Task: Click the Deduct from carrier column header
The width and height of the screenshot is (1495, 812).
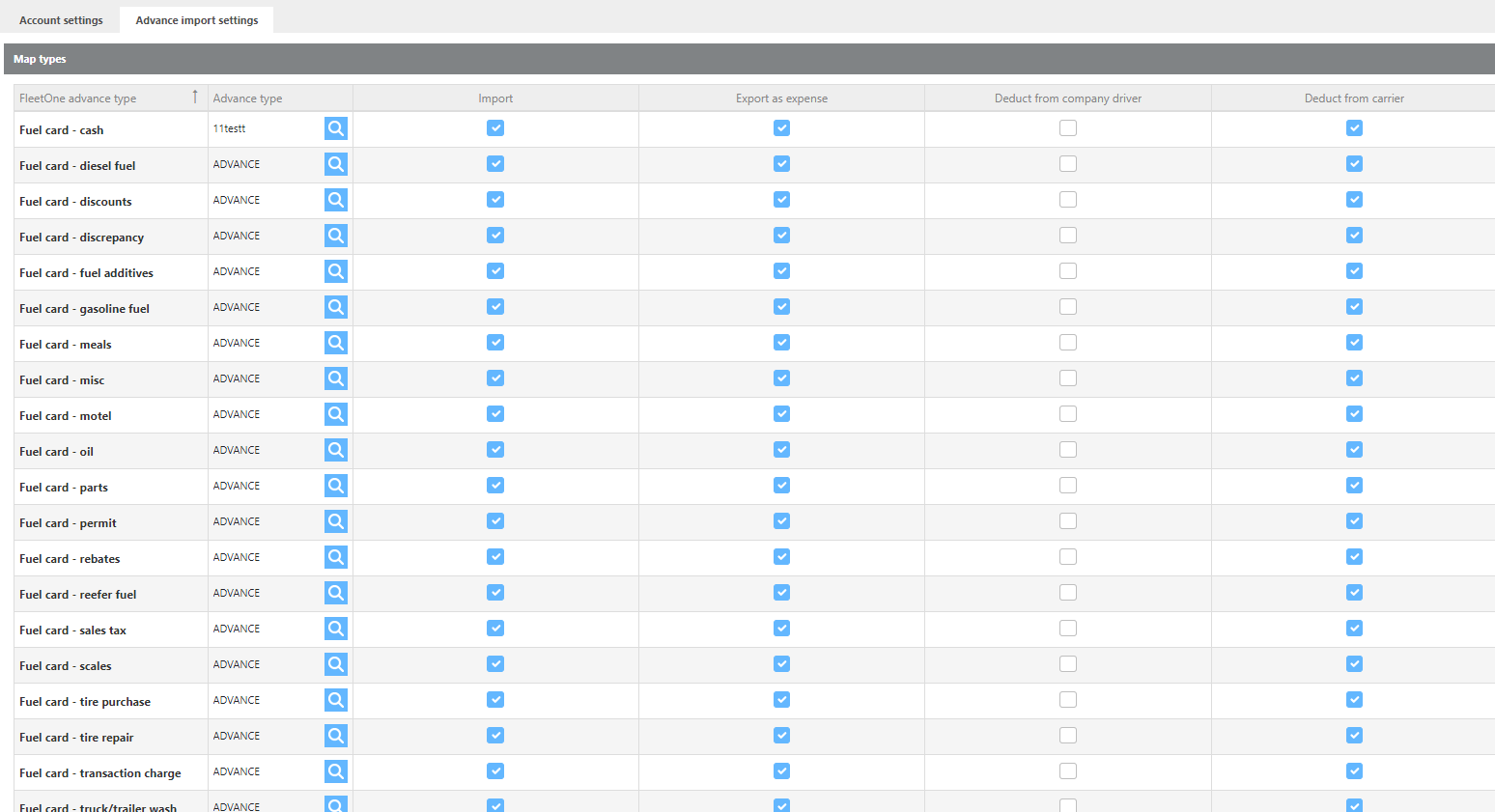Action: click(1353, 98)
